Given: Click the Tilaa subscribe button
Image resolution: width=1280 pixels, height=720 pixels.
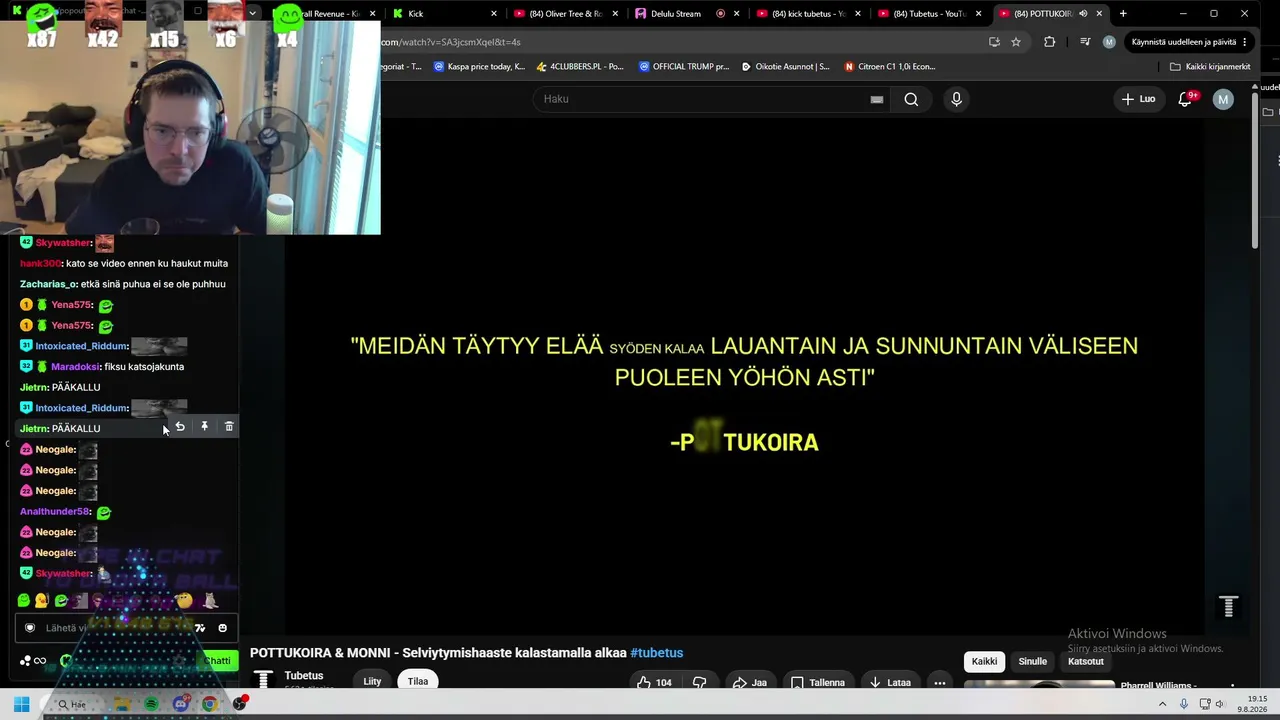Looking at the screenshot, I should (418, 681).
